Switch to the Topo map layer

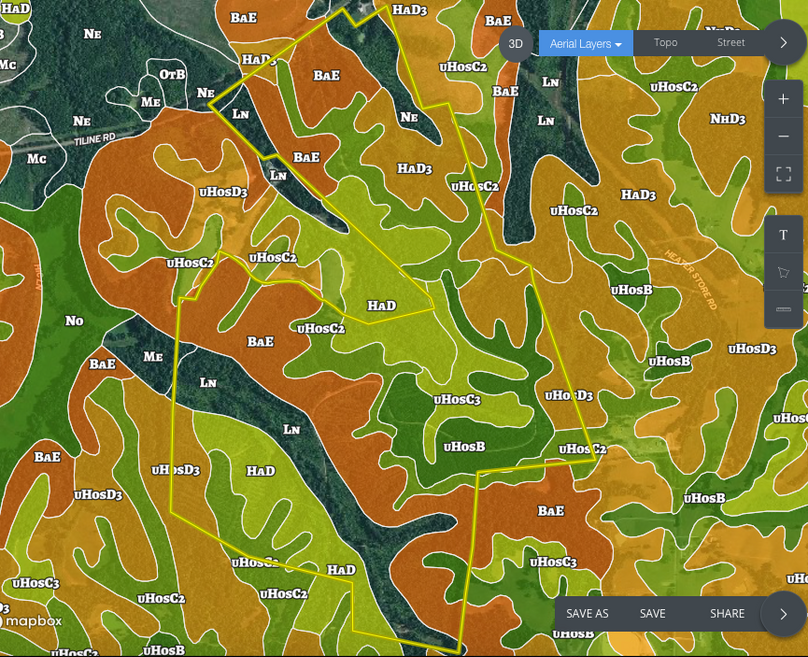coord(665,43)
